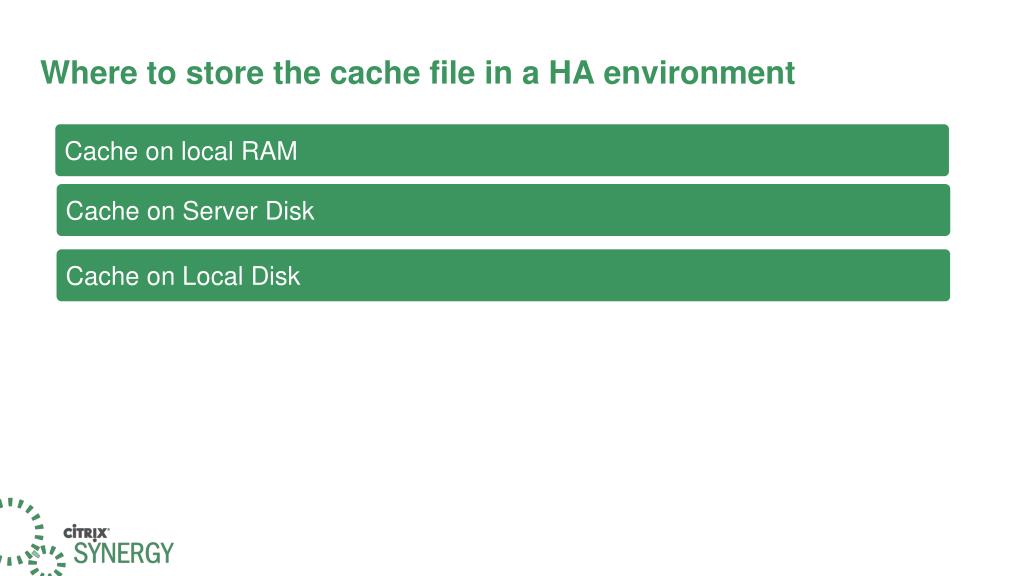
Task: Click the Citrix wordmark logo
Action: coord(86,532)
